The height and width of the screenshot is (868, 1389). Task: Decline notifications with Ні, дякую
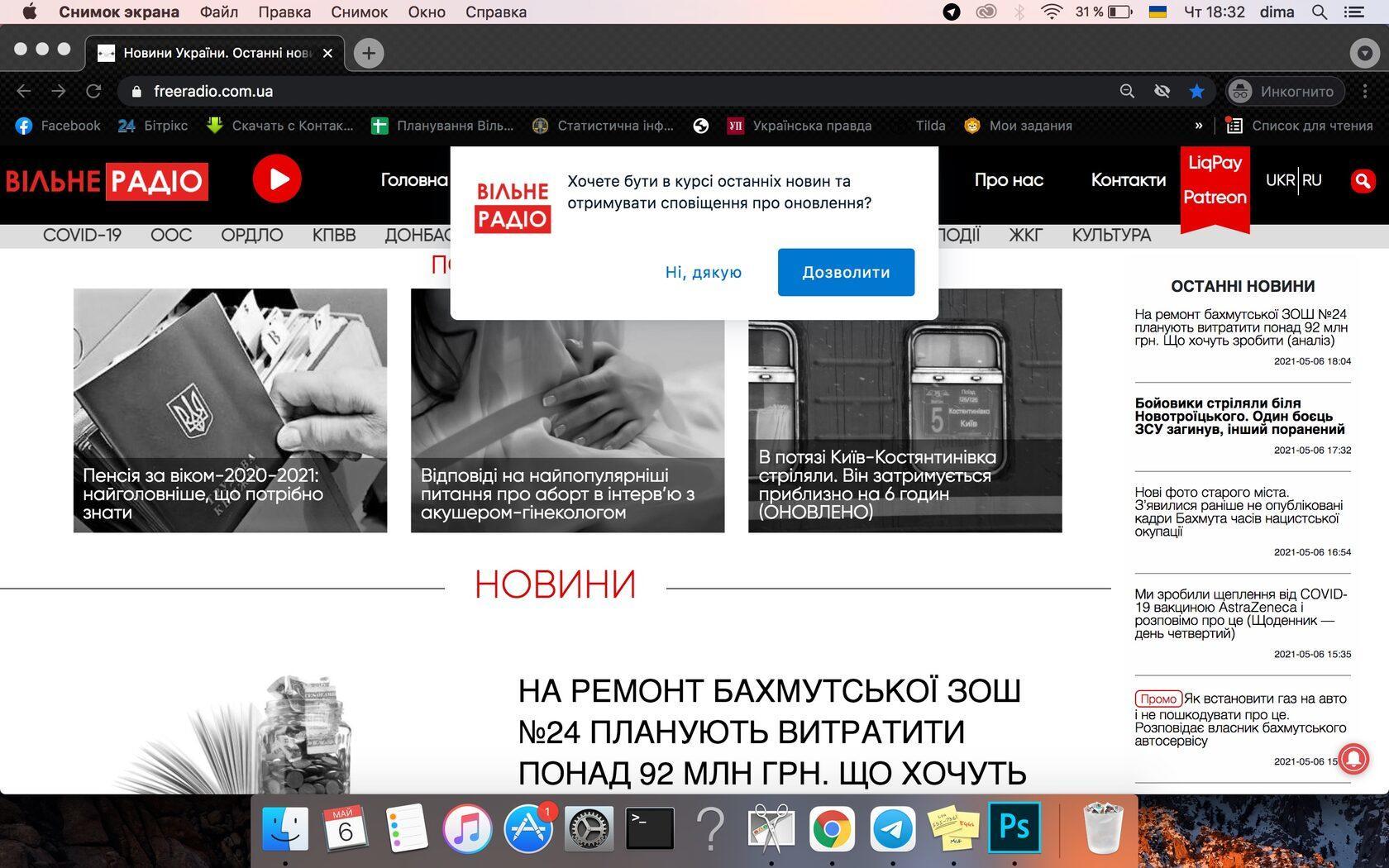pyautogui.click(x=703, y=272)
